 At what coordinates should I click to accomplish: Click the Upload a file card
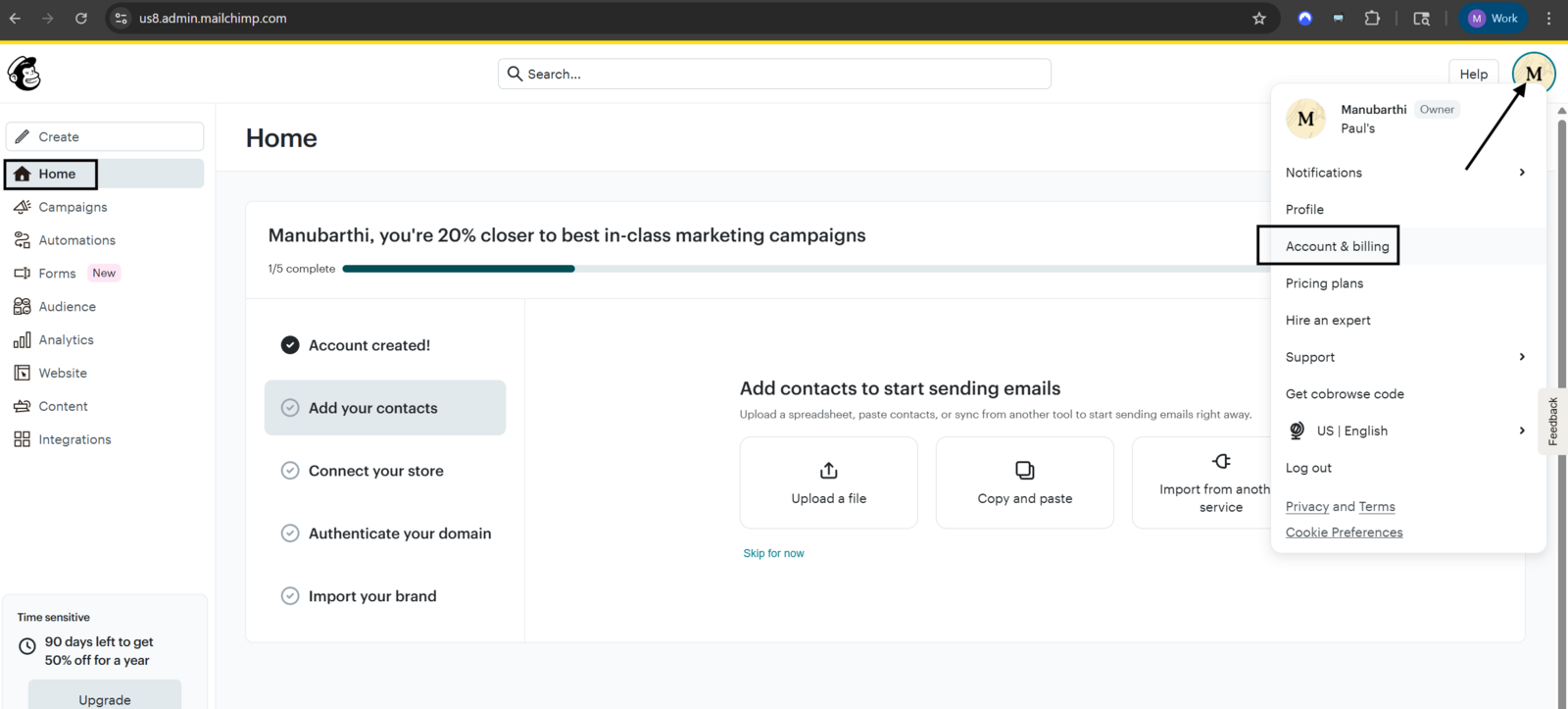(x=829, y=482)
